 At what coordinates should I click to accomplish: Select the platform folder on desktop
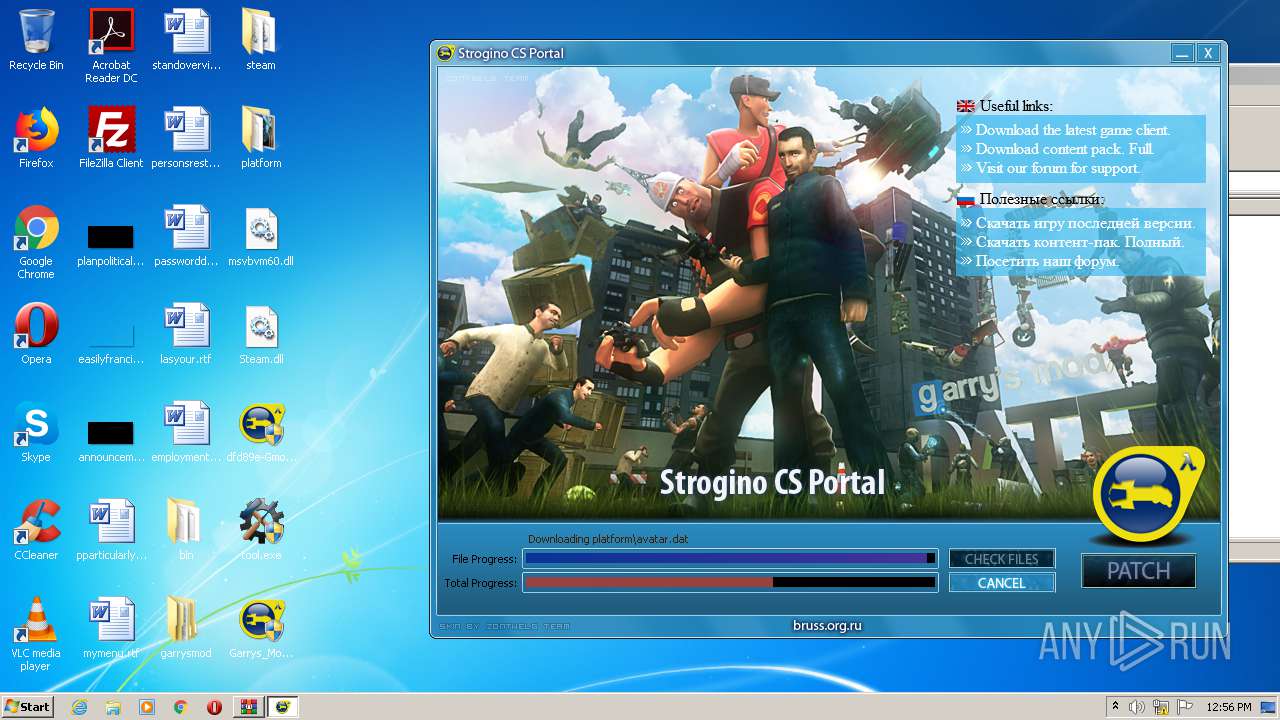coord(261,138)
